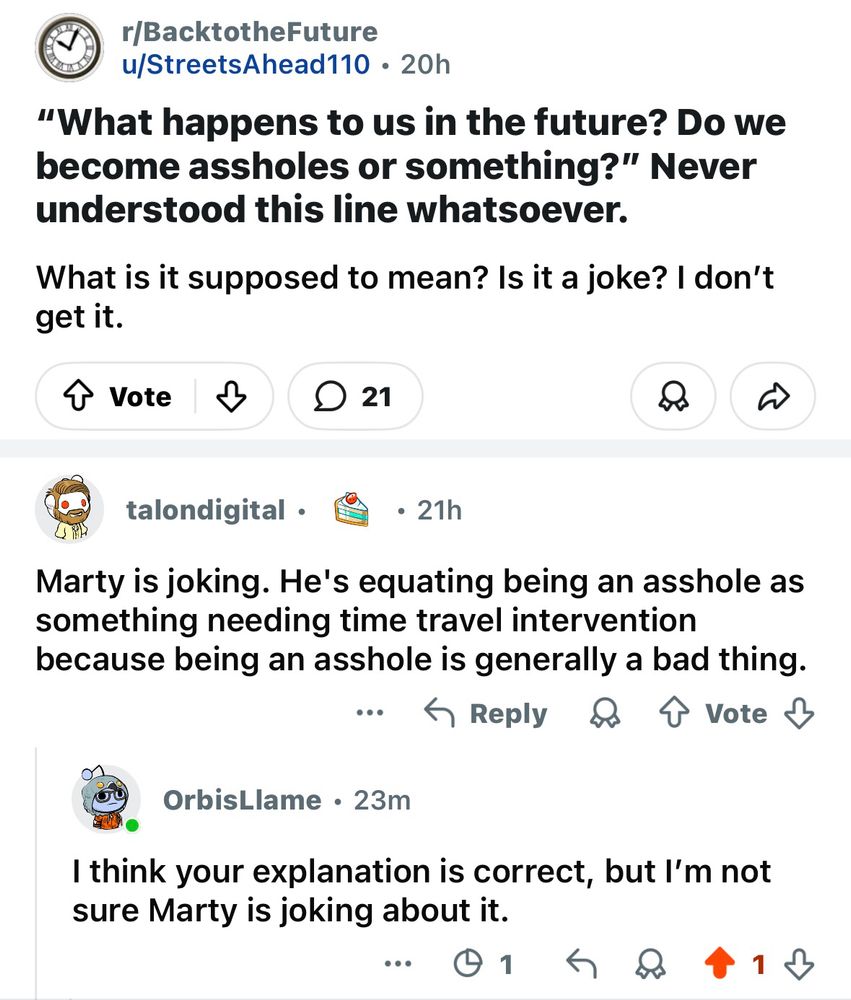Image resolution: width=851 pixels, height=1000 pixels.
Task: Reply to talondigital's comment
Action: [486, 713]
